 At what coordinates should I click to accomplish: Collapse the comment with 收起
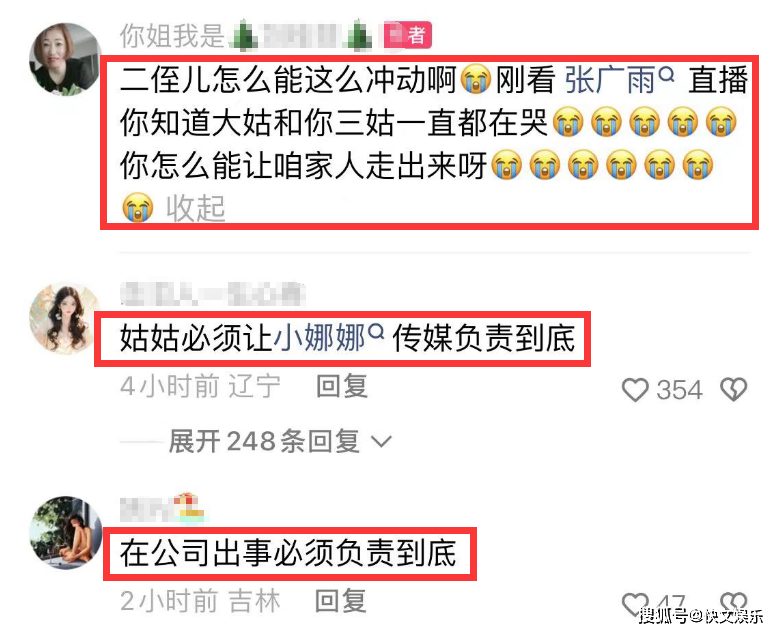(195, 208)
